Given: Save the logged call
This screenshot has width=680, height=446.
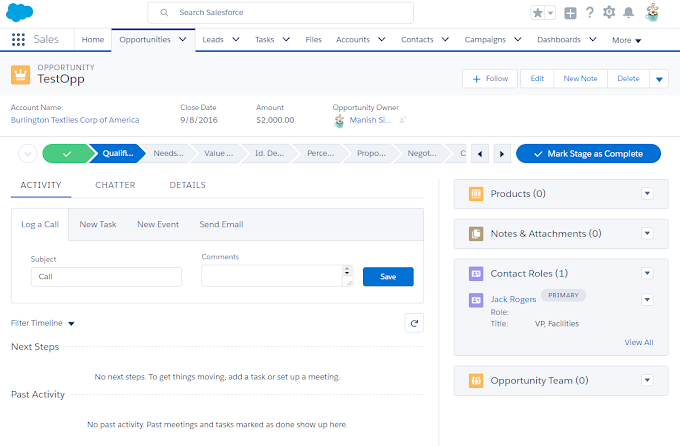Looking at the screenshot, I should coord(388,277).
